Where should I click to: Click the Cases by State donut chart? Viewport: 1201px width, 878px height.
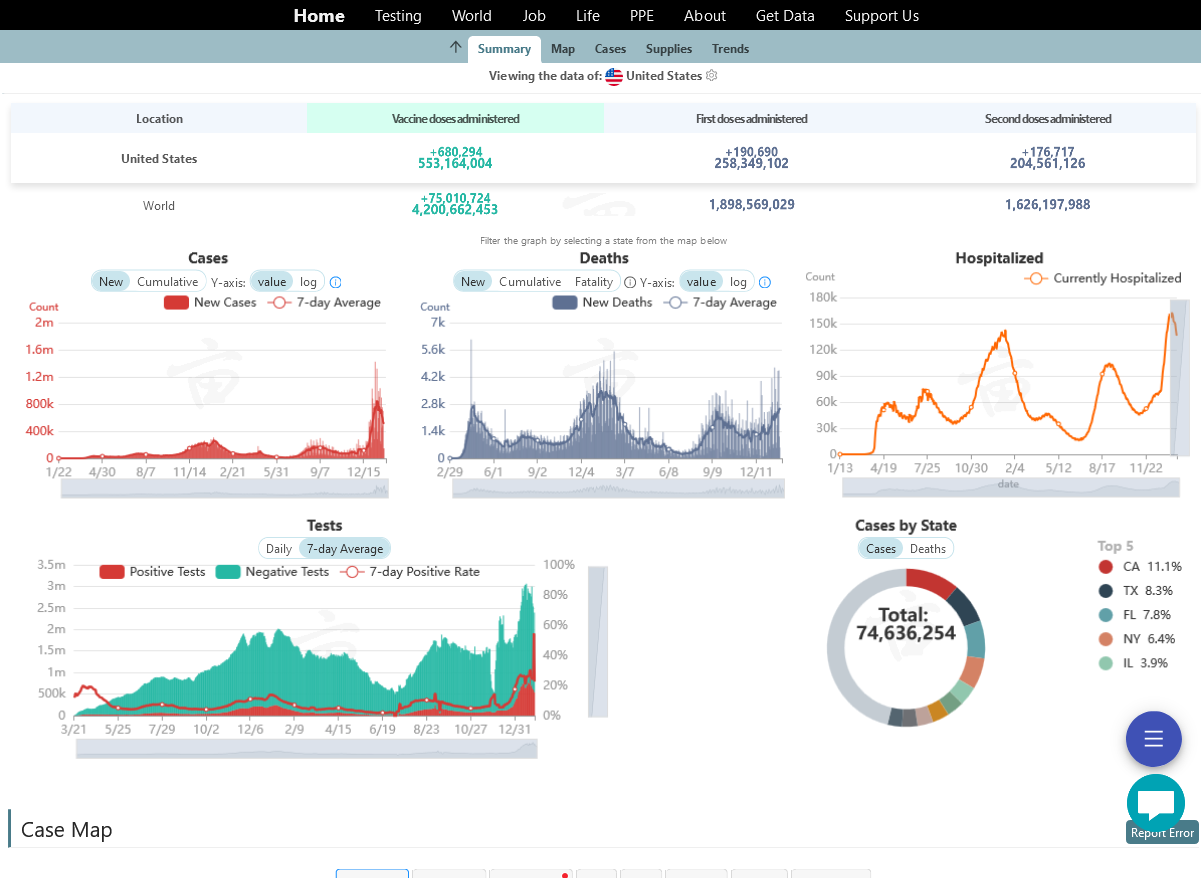(x=906, y=647)
